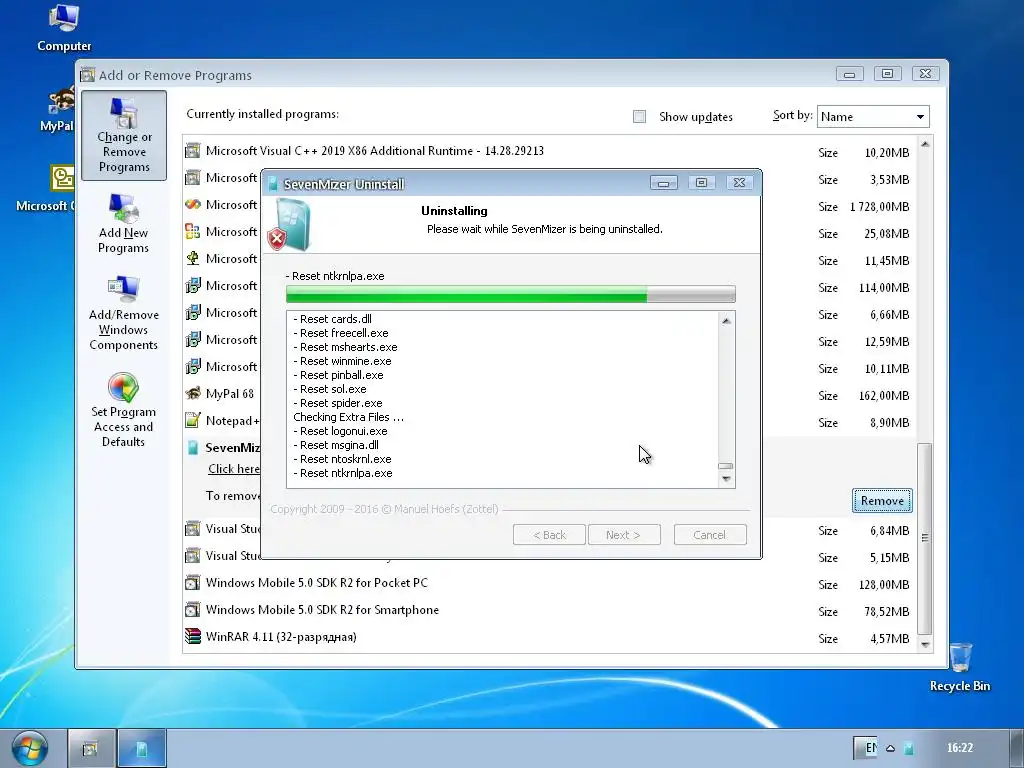
Task: Click the 162,00MB size value for MyPal 68
Action: (884, 396)
